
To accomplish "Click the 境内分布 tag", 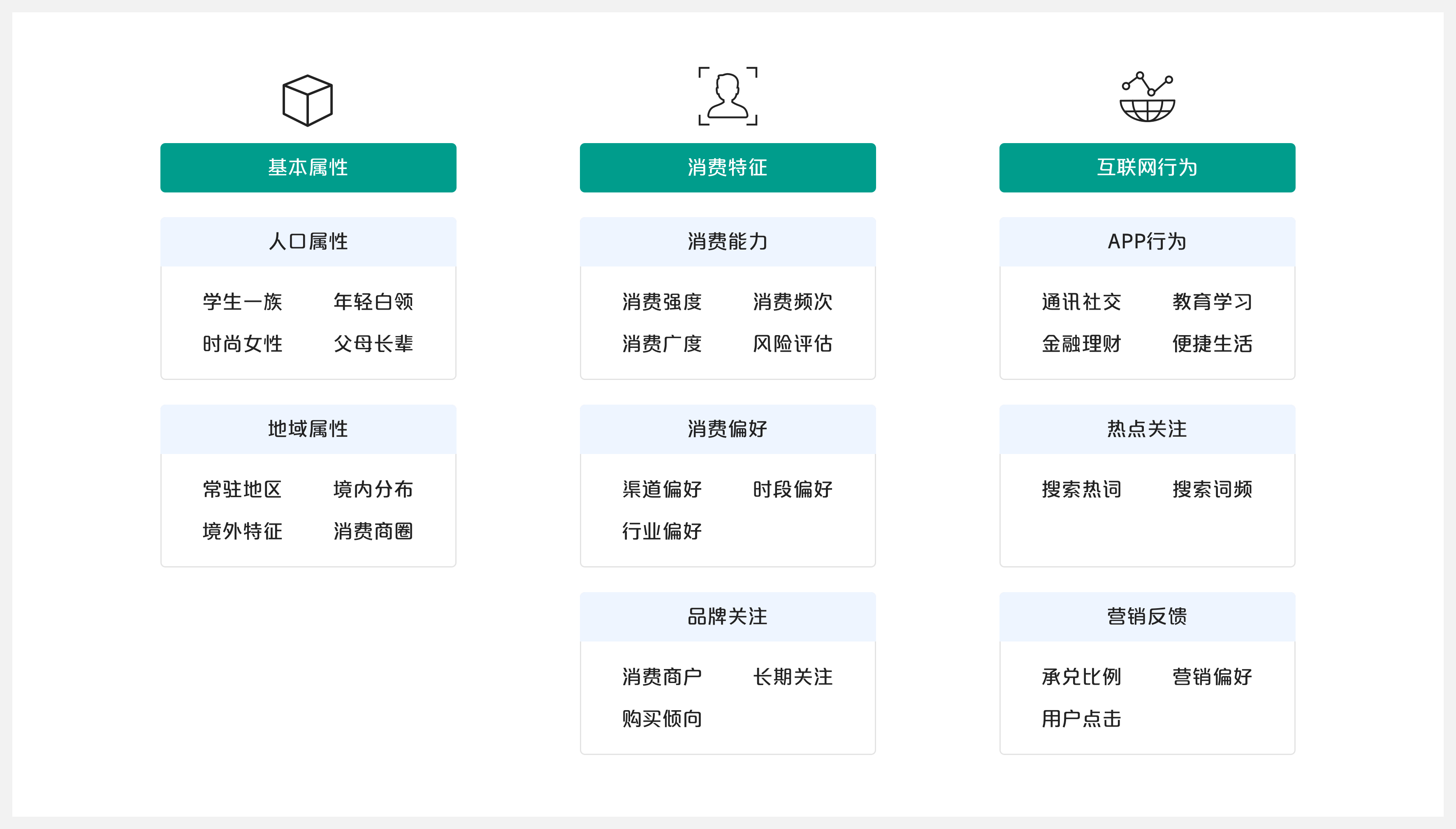I will tap(373, 490).
